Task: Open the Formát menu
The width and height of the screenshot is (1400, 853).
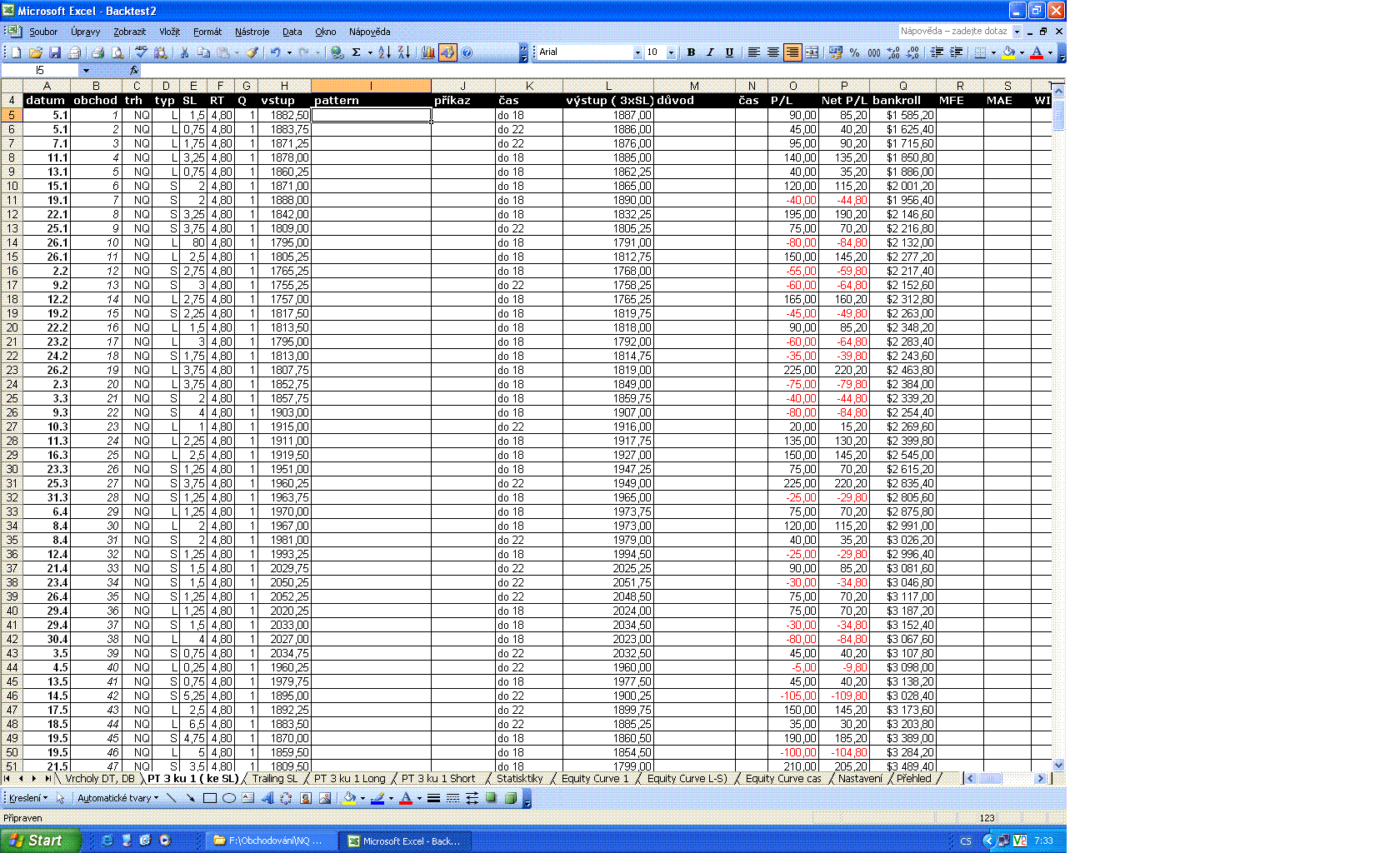Action: (x=207, y=32)
